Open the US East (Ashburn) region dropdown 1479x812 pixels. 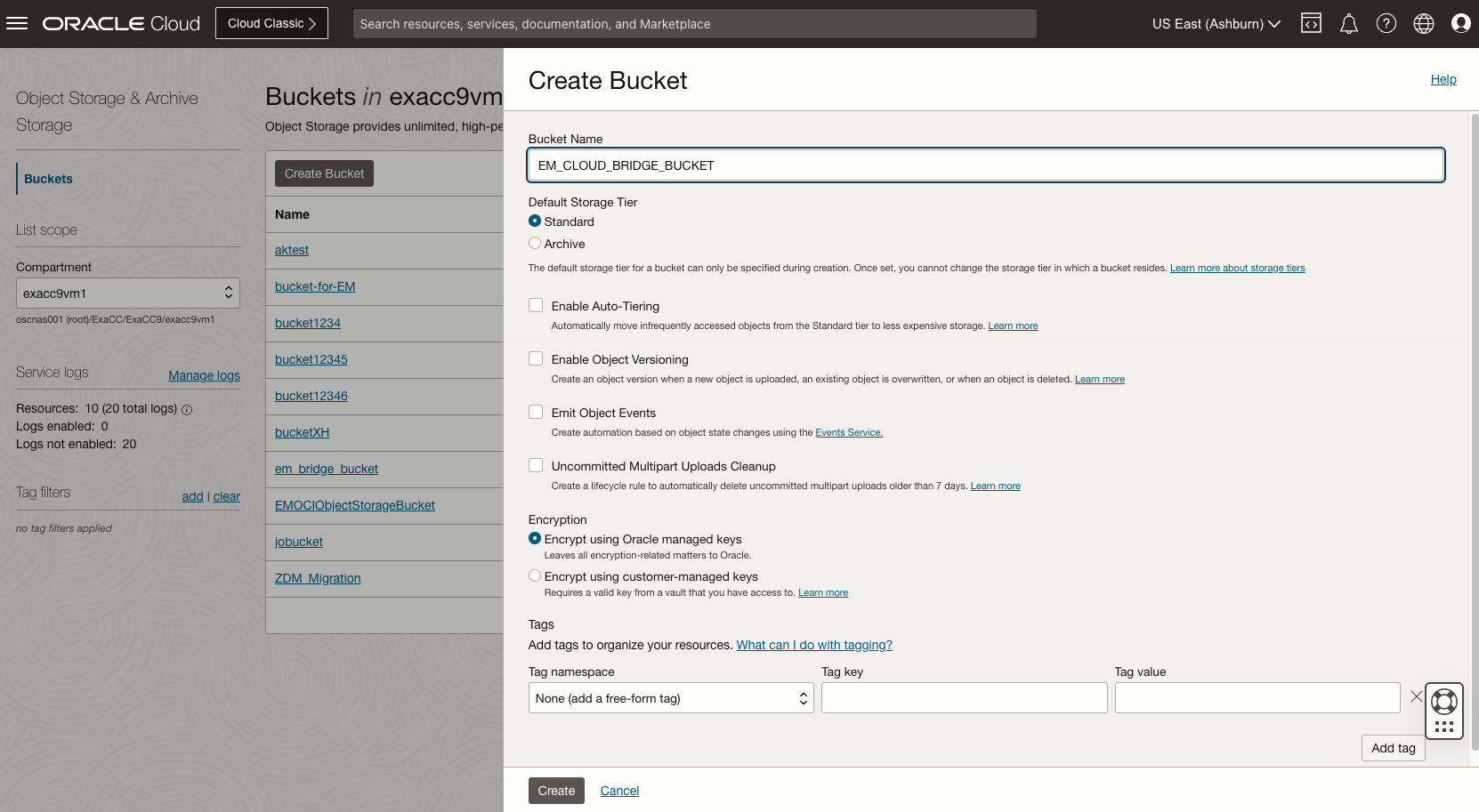coord(1216,24)
